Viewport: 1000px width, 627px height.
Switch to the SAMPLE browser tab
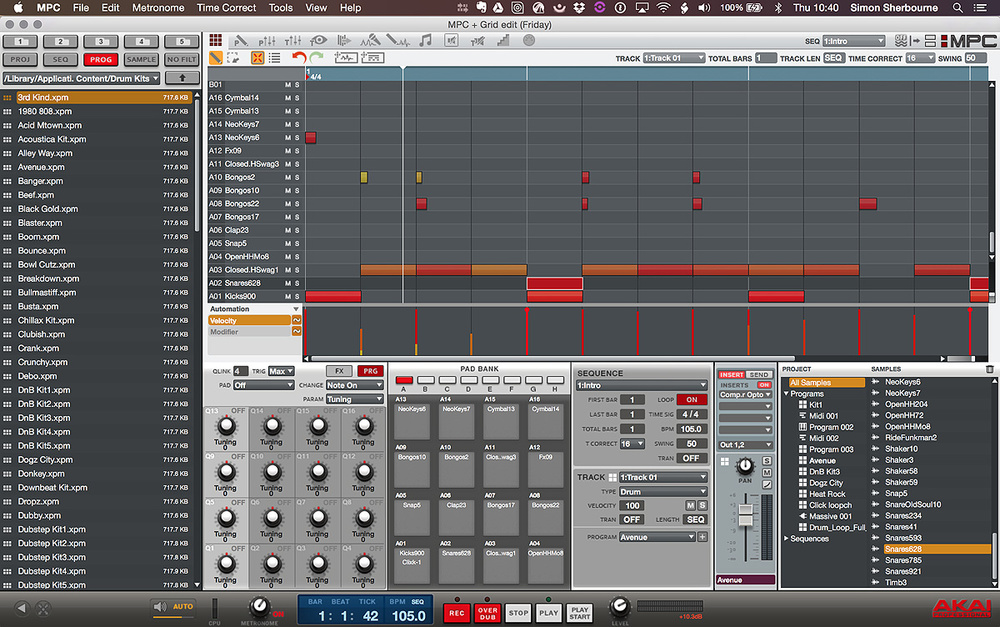141,59
